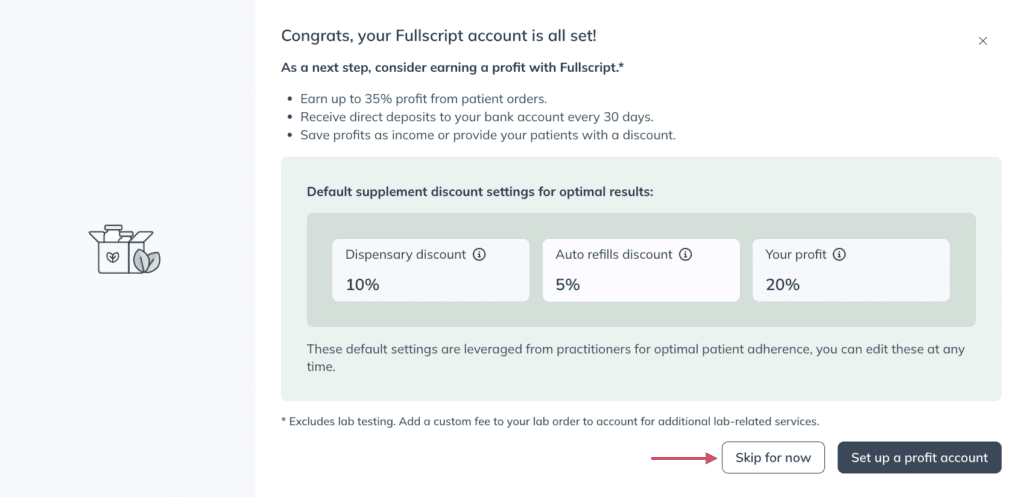Viewport: 1024px width, 497px height.
Task: Open the Dispensary discount info icon
Action: [479, 255]
